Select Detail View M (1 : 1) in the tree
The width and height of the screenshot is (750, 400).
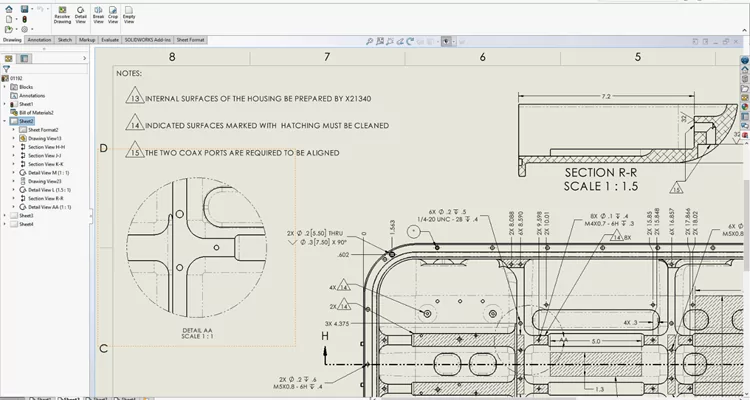[x=44, y=173]
